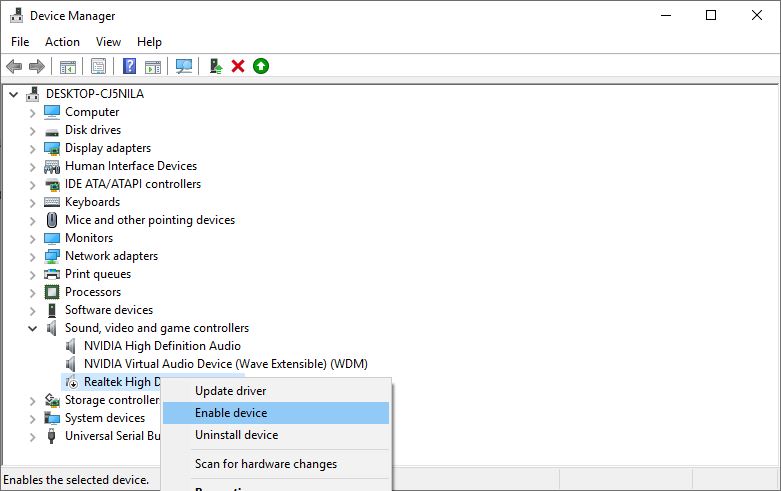
Task: Expand the Network adapters category
Action: coord(32,256)
